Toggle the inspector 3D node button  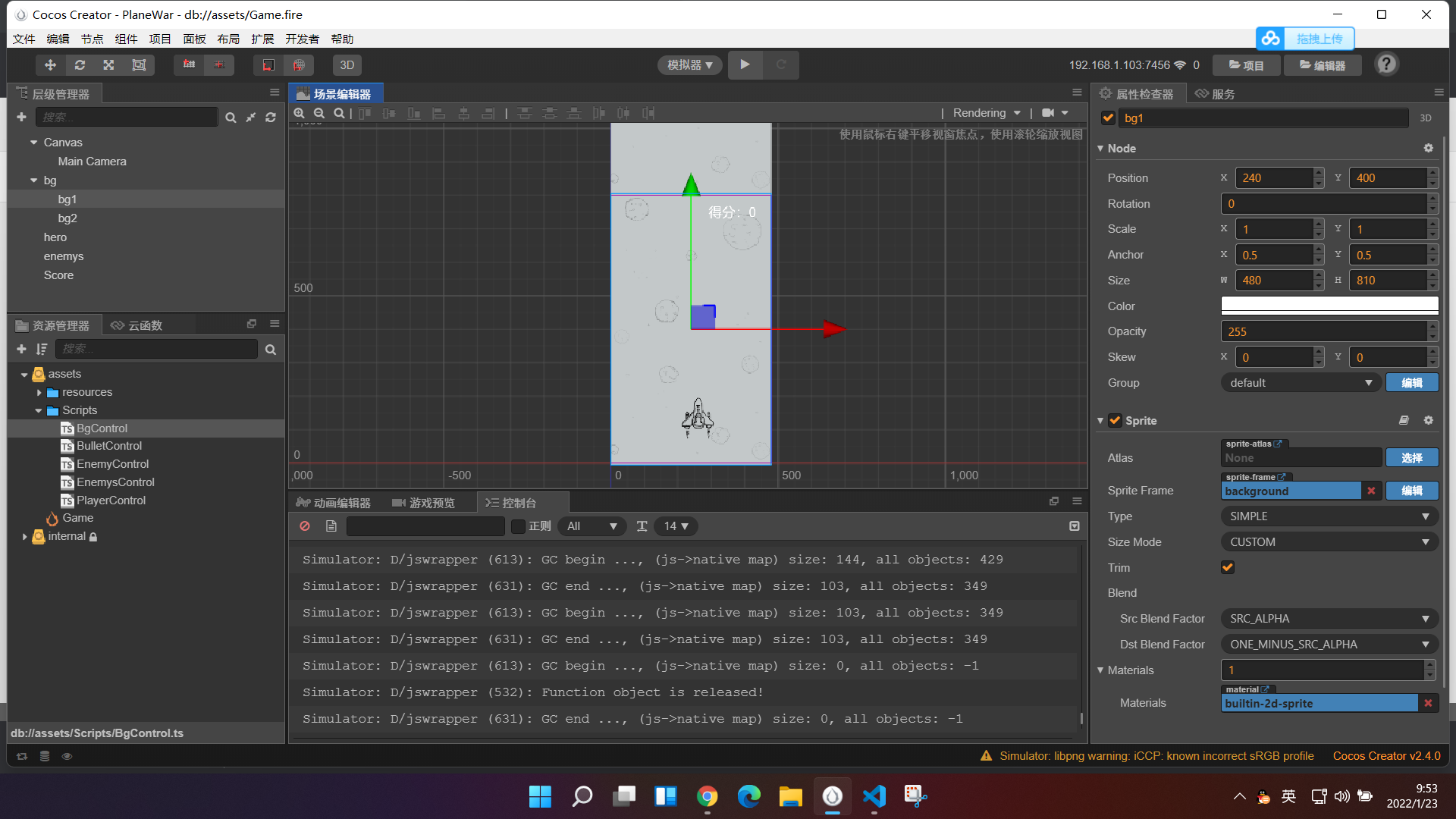[x=1426, y=118]
